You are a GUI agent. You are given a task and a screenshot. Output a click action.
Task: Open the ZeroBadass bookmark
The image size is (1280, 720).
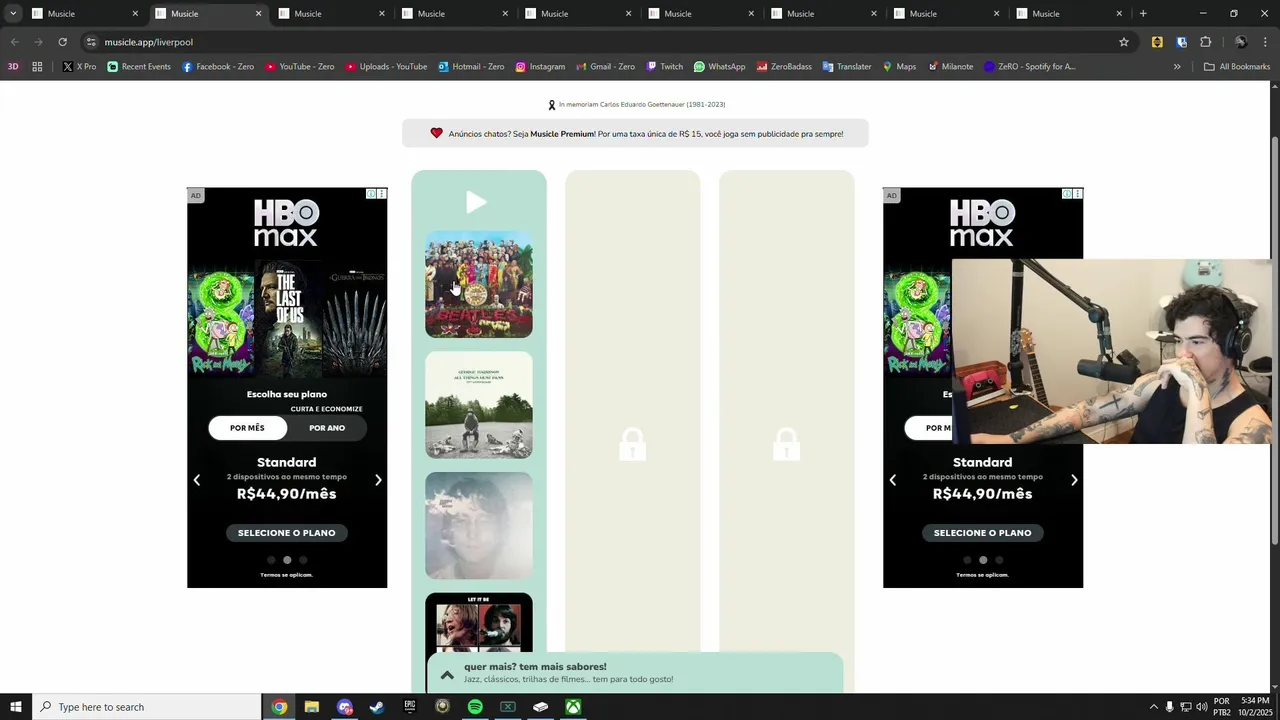[x=784, y=67]
